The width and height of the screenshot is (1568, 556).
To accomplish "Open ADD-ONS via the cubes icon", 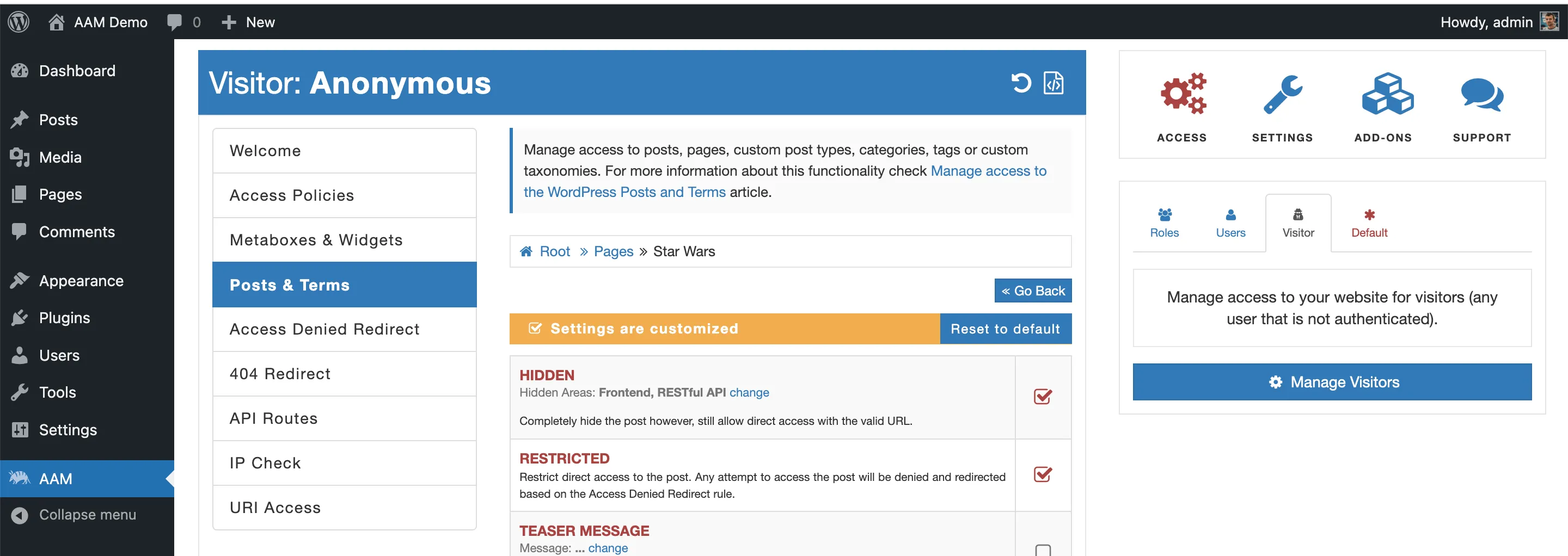I will click(1387, 94).
